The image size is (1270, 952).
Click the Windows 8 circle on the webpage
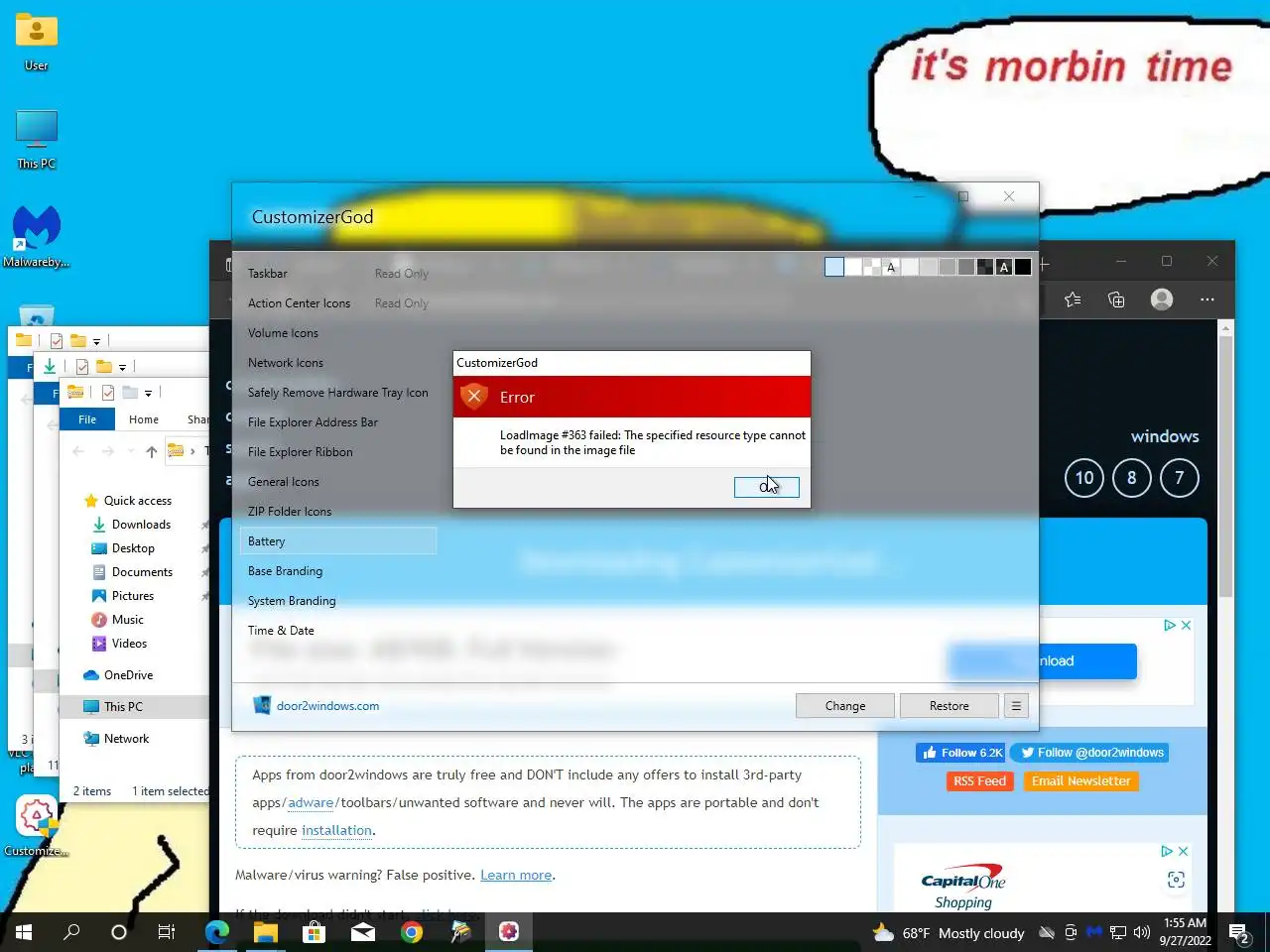(1132, 478)
